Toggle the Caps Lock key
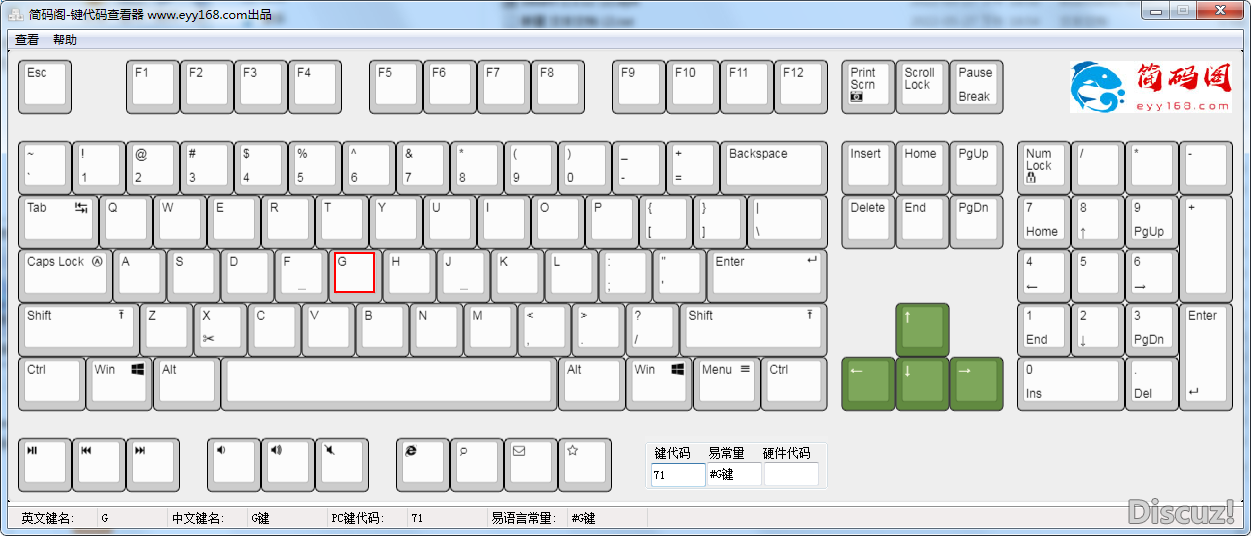Screen dimensions: 1251x536 (x=65, y=275)
